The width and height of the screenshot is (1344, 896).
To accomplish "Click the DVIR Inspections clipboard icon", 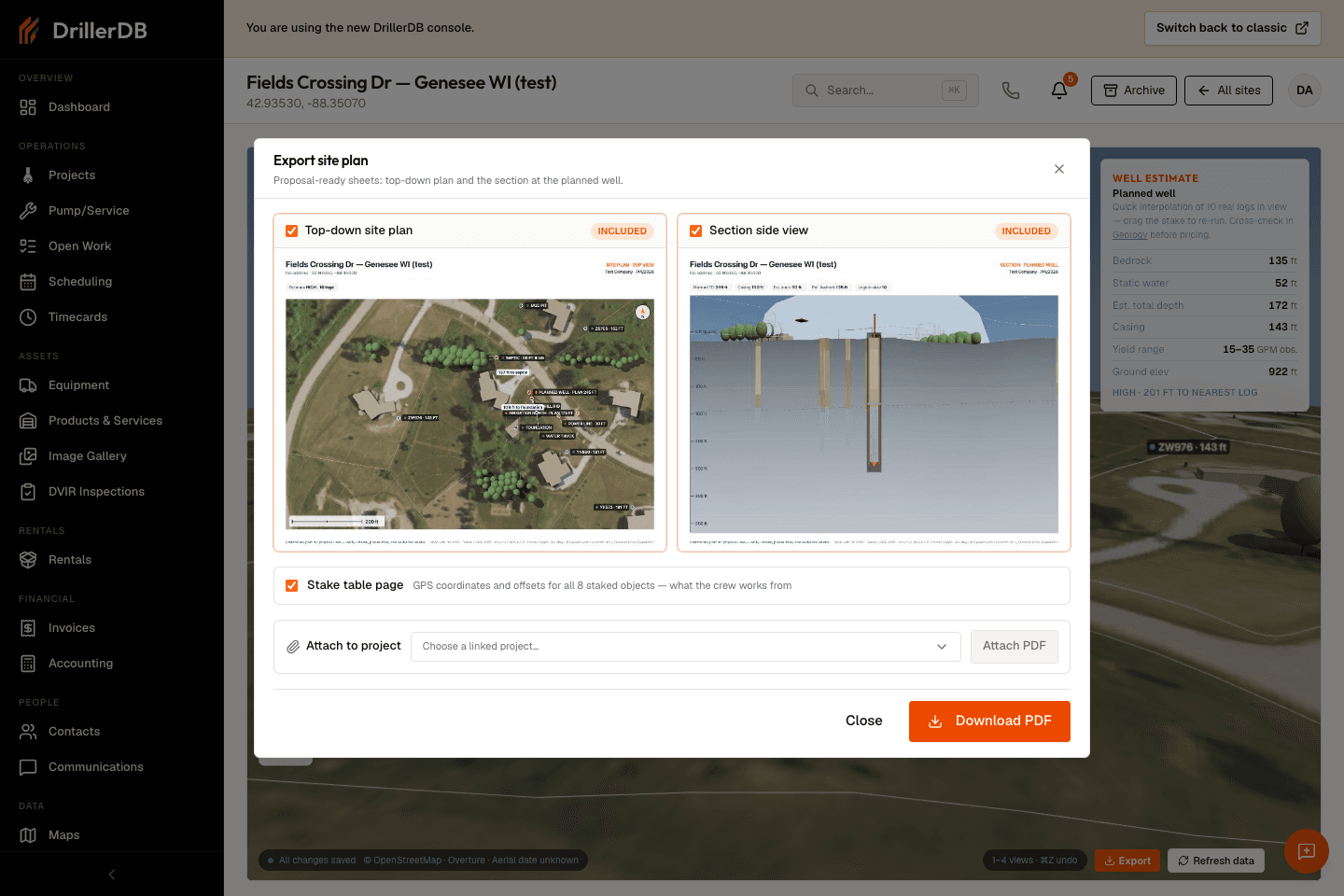I will [28, 492].
